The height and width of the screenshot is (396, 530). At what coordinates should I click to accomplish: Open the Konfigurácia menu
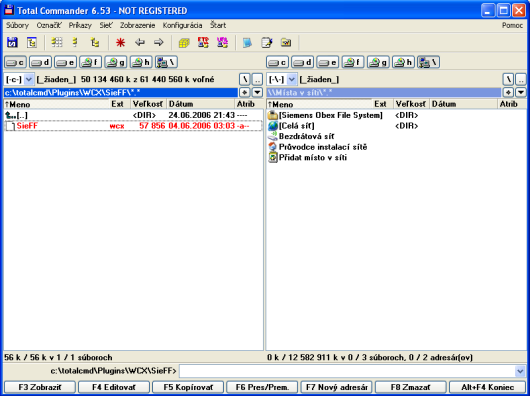183,26
